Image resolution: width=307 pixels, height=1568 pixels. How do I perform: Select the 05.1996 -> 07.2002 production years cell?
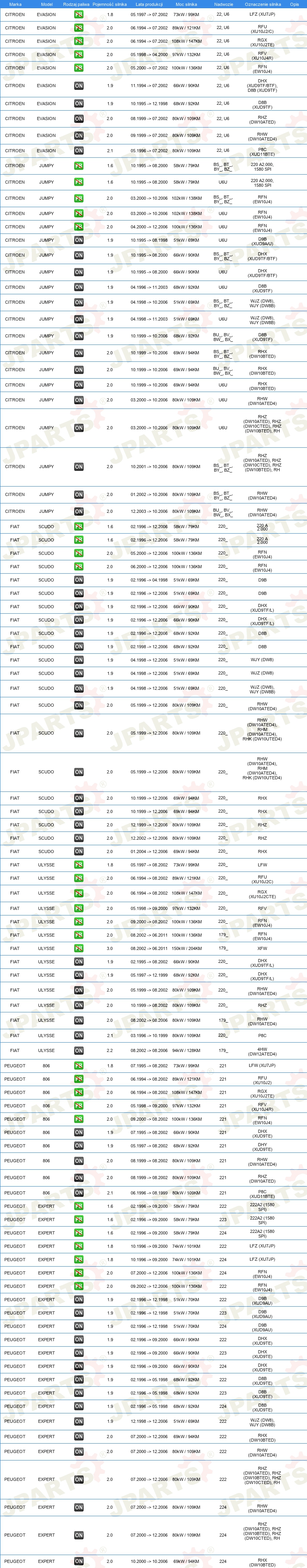pyautogui.click(x=149, y=151)
